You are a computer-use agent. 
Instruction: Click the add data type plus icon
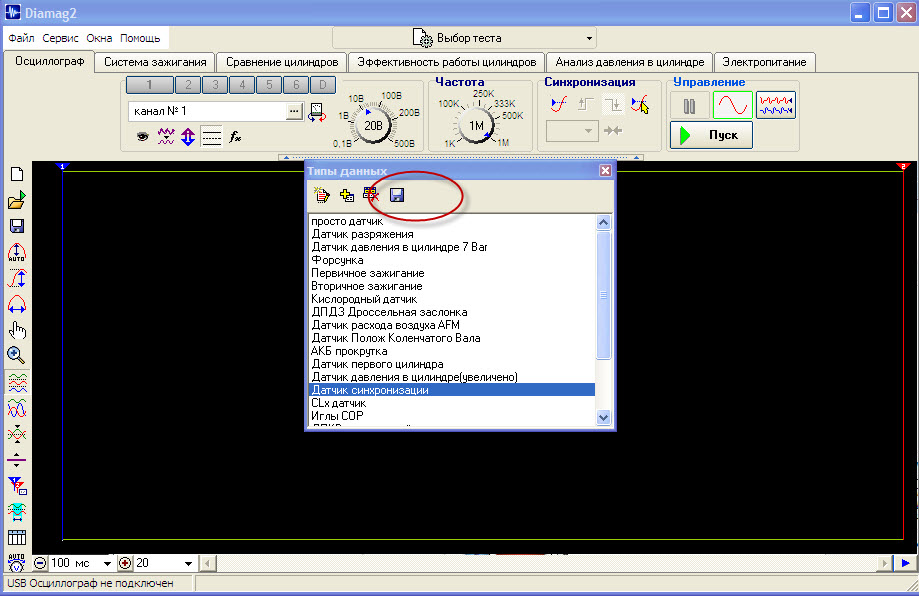click(x=347, y=195)
